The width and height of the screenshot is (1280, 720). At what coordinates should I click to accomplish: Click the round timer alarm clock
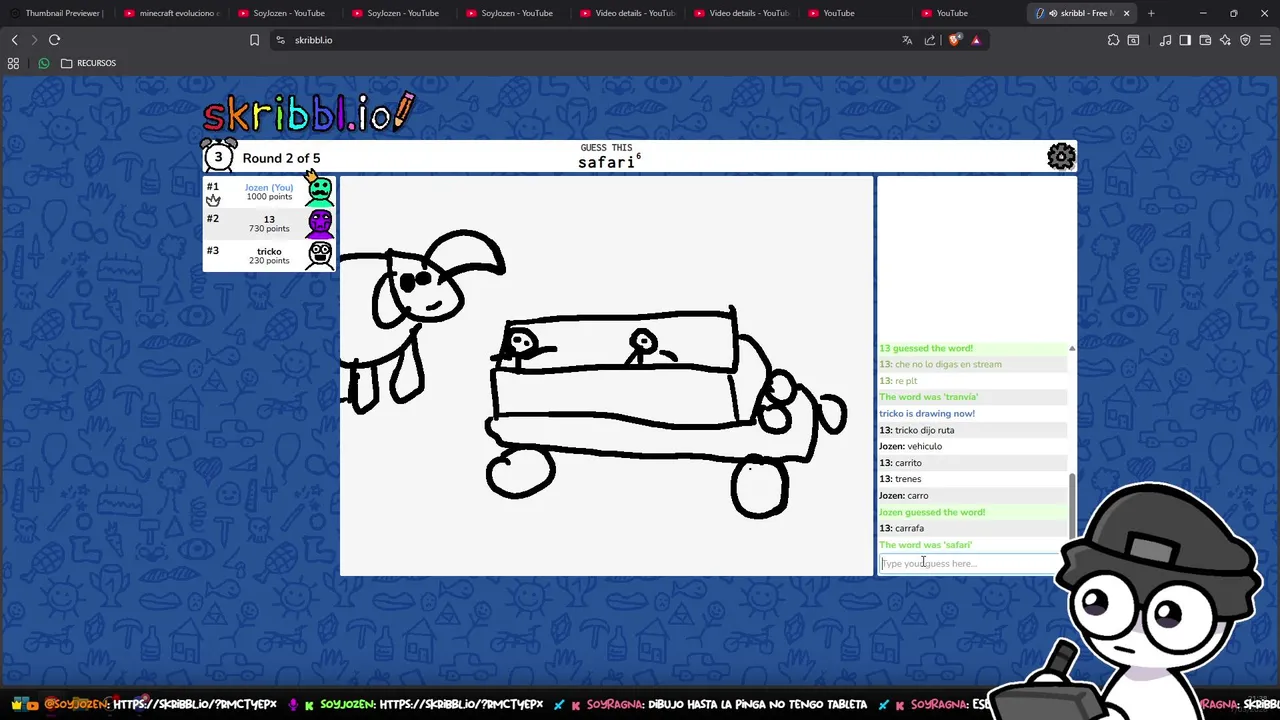[x=218, y=156]
